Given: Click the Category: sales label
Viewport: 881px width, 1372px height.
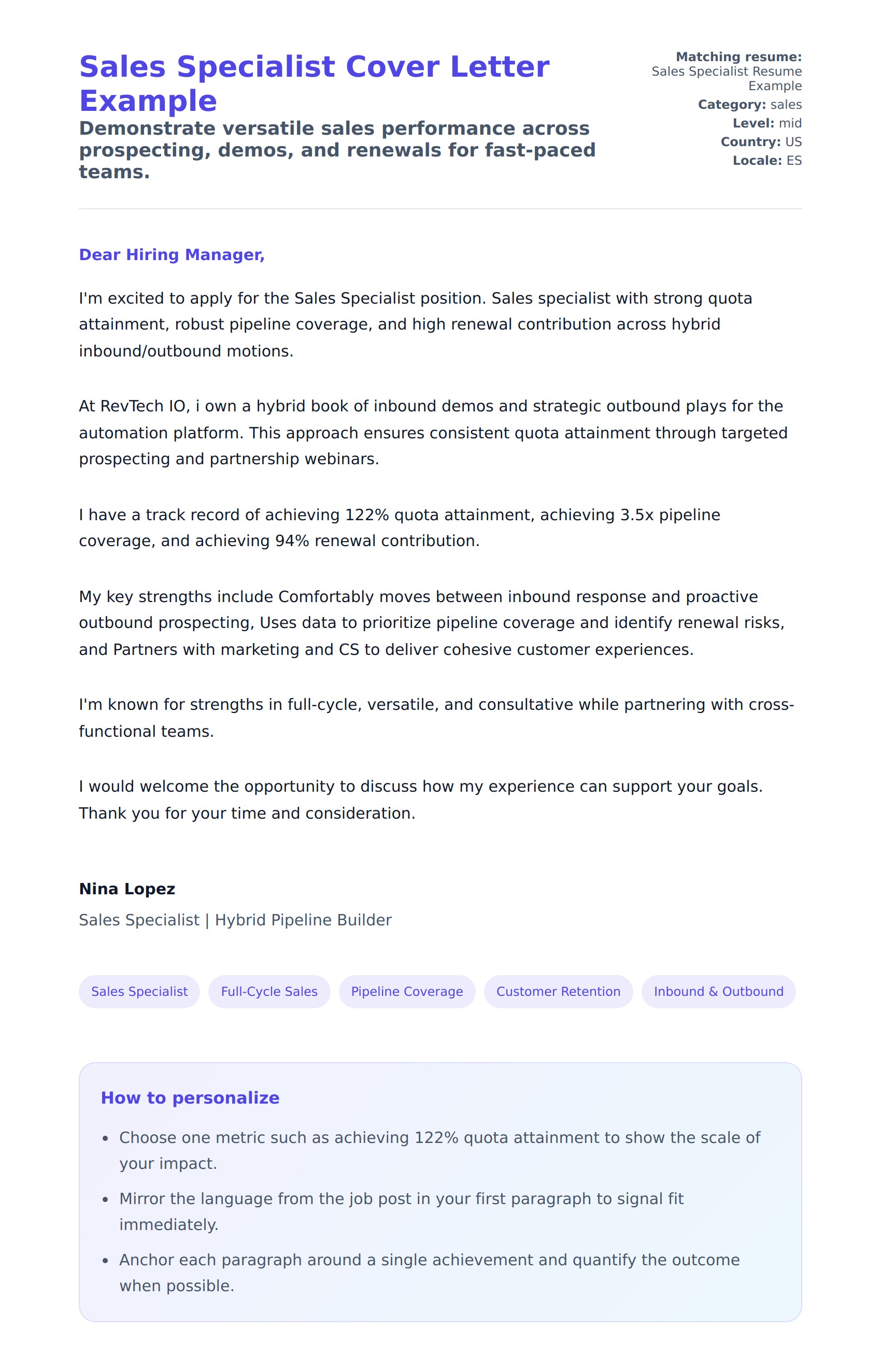Looking at the screenshot, I should (749, 105).
